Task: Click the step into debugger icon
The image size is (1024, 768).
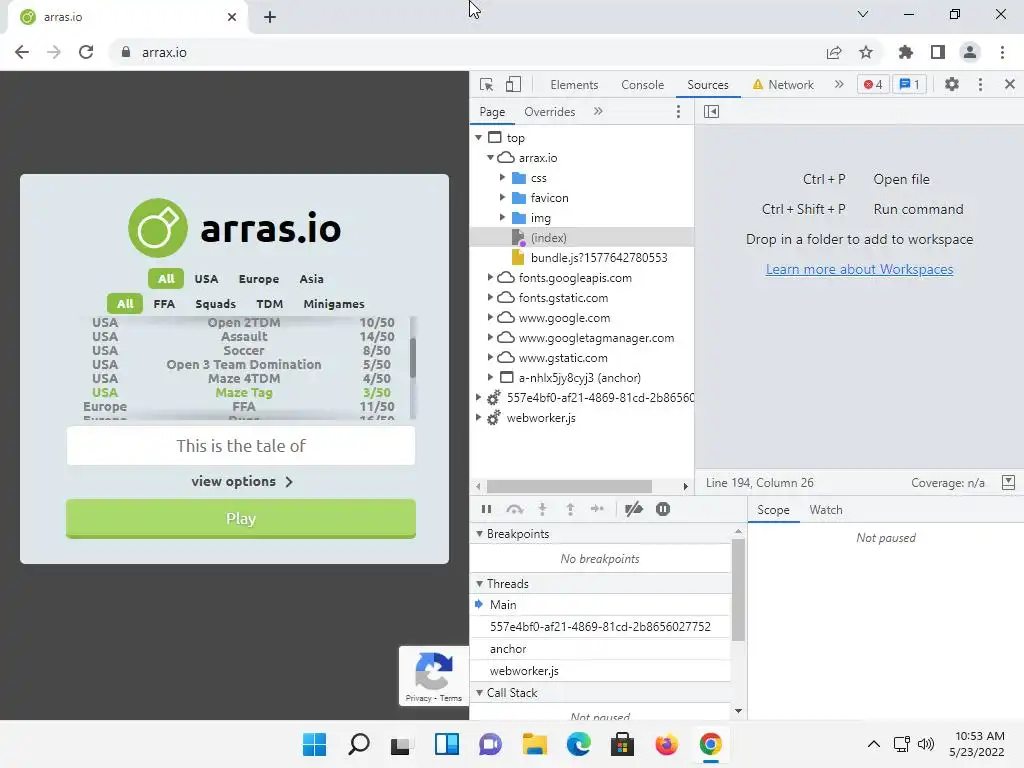Action: pyautogui.click(x=542, y=509)
